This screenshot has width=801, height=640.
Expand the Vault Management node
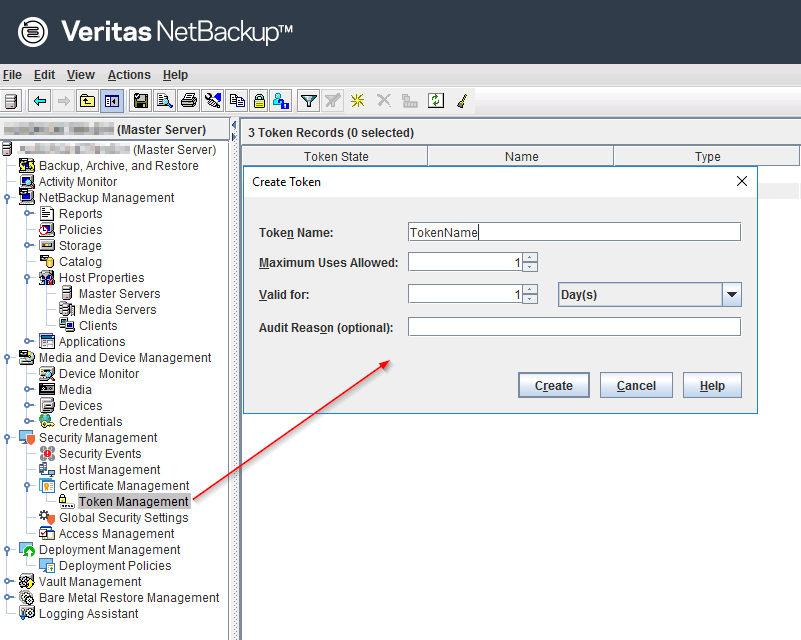(8, 582)
